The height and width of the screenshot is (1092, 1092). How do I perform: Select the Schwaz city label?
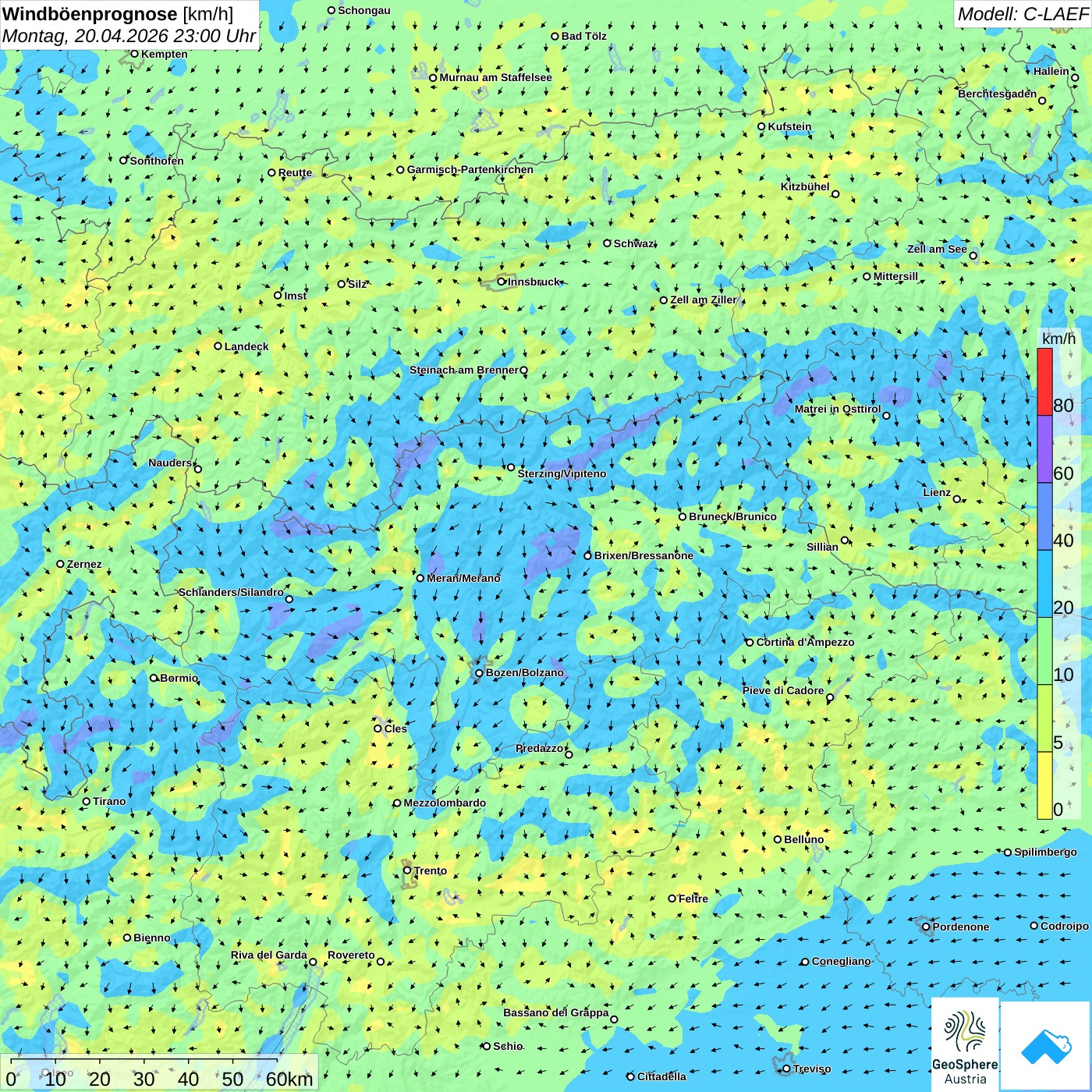(634, 243)
